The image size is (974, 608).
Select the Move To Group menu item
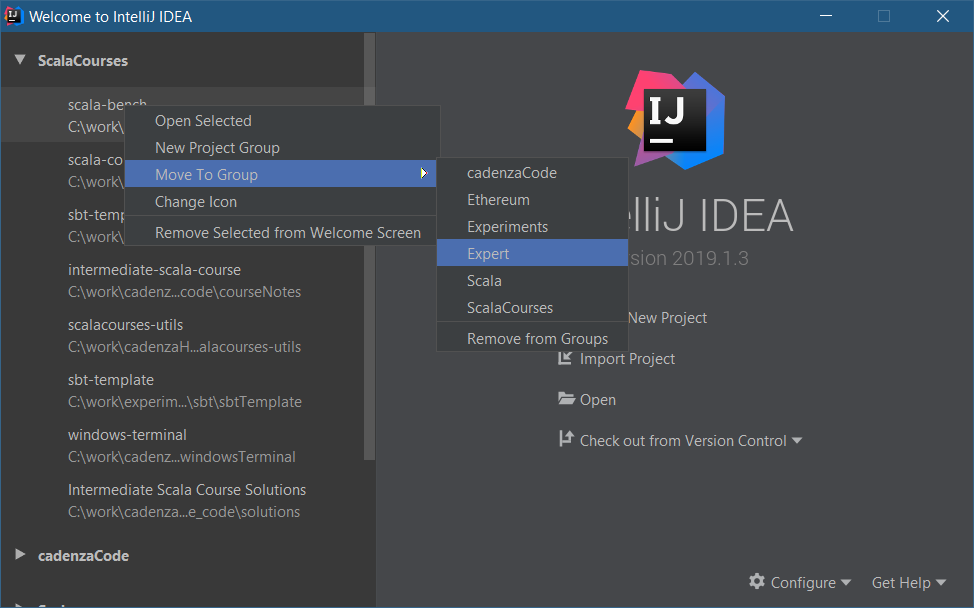[x=282, y=175]
